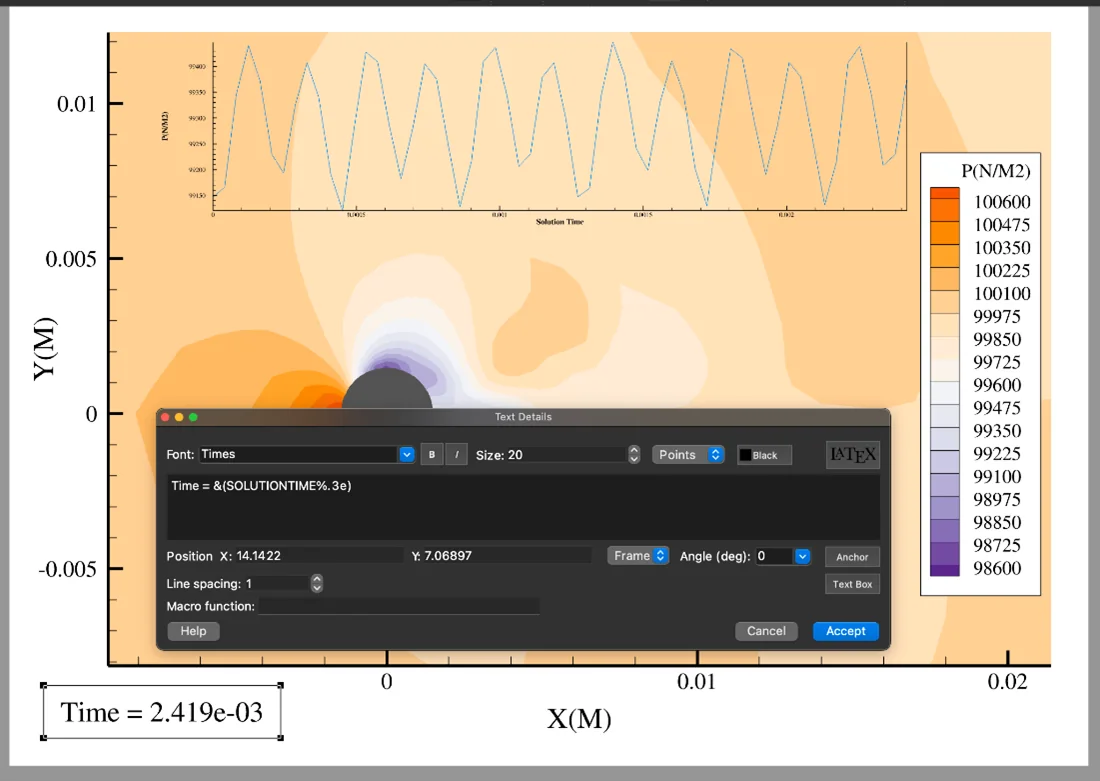Click the legend value "100100"
Image resolution: width=1100 pixels, height=781 pixels.
click(x=1002, y=293)
